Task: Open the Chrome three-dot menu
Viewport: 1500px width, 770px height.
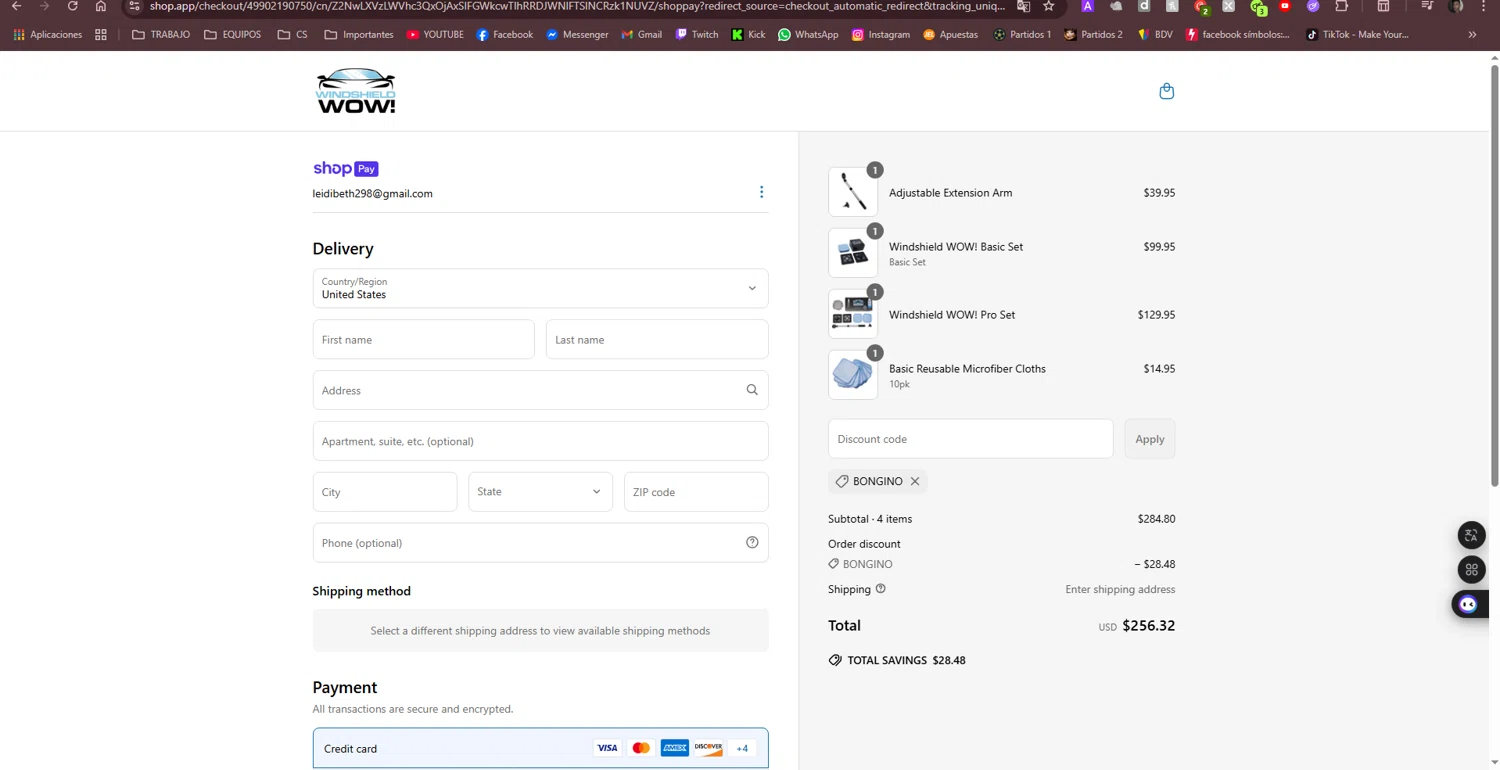Action: click(x=1483, y=6)
